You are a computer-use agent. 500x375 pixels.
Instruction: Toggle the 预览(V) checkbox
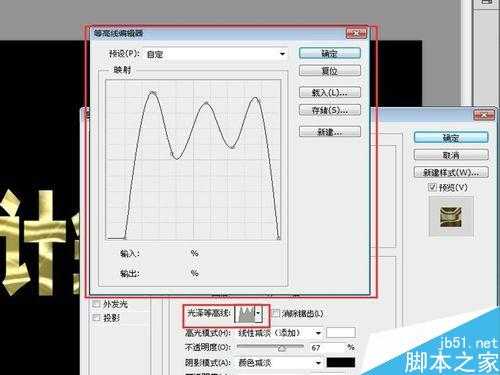(432, 187)
